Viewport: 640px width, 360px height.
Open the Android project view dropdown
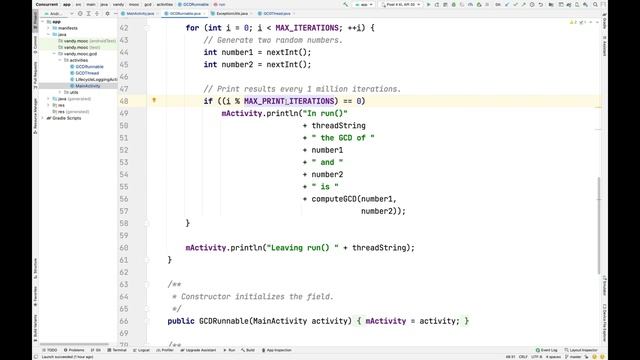59,13
